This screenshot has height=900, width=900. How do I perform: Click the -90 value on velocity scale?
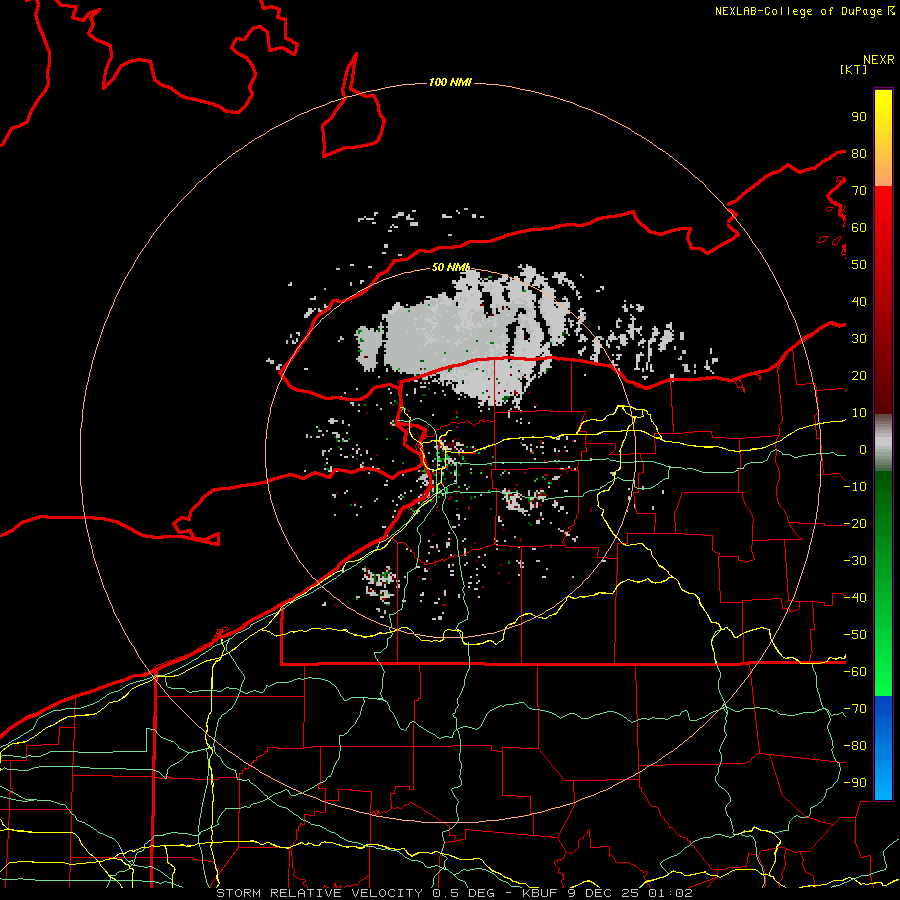tap(855, 783)
